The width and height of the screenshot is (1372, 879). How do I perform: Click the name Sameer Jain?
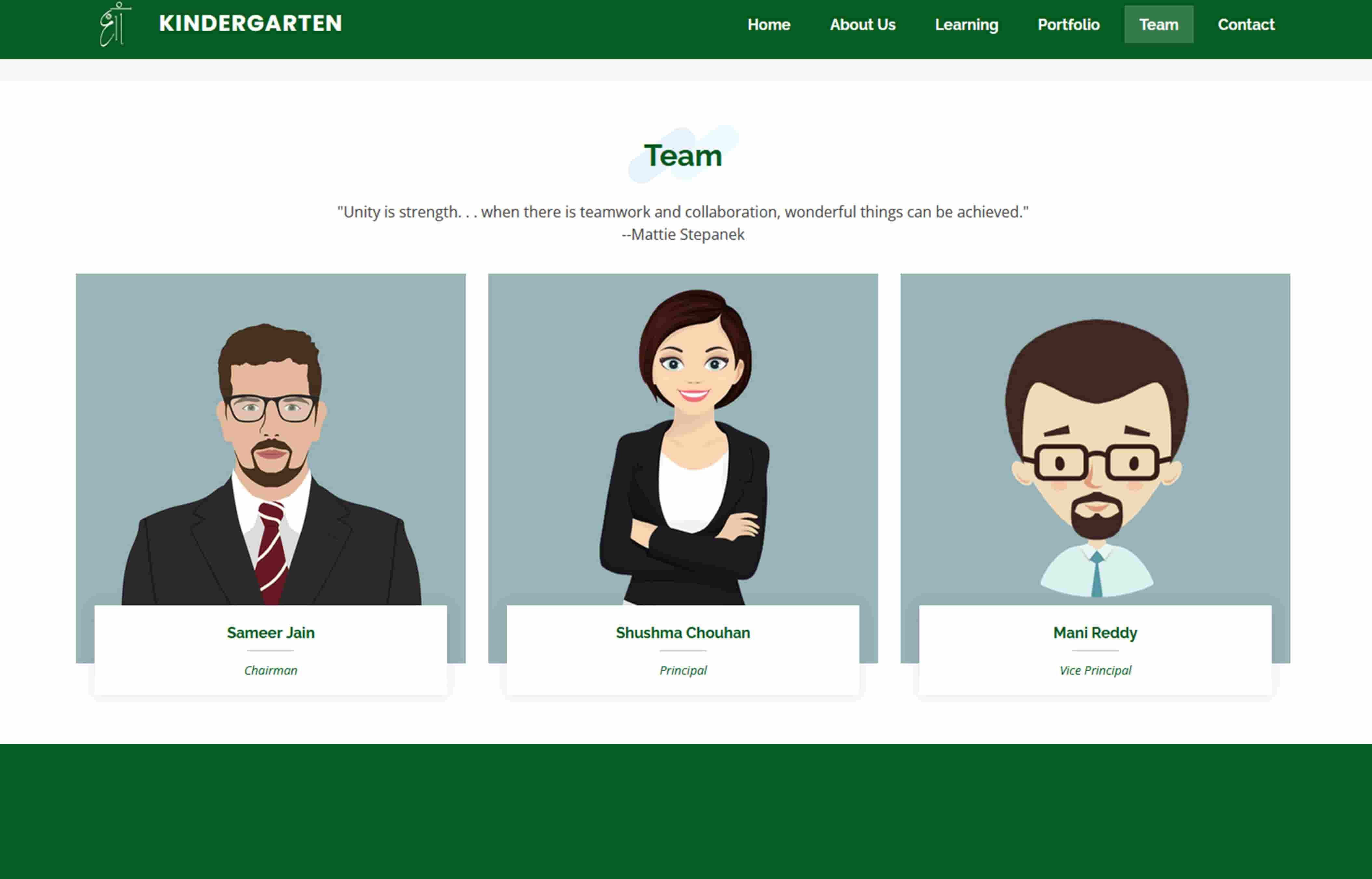click(x=271, y=633)
